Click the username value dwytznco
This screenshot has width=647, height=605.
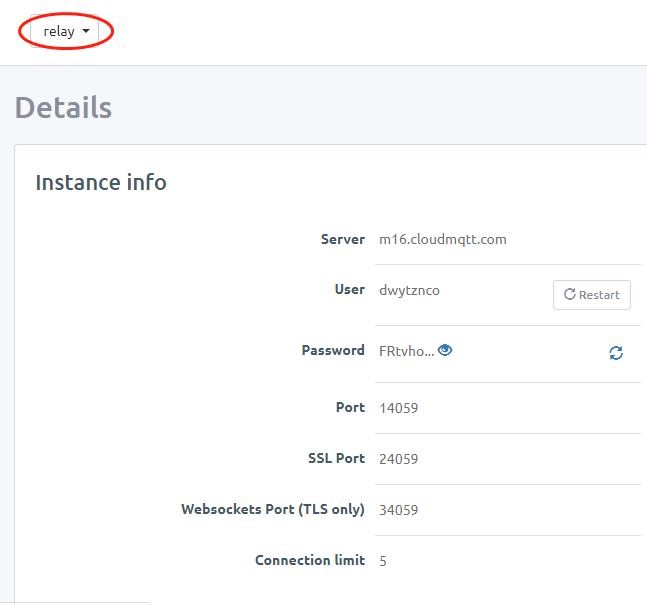click(x=409, y=290)
